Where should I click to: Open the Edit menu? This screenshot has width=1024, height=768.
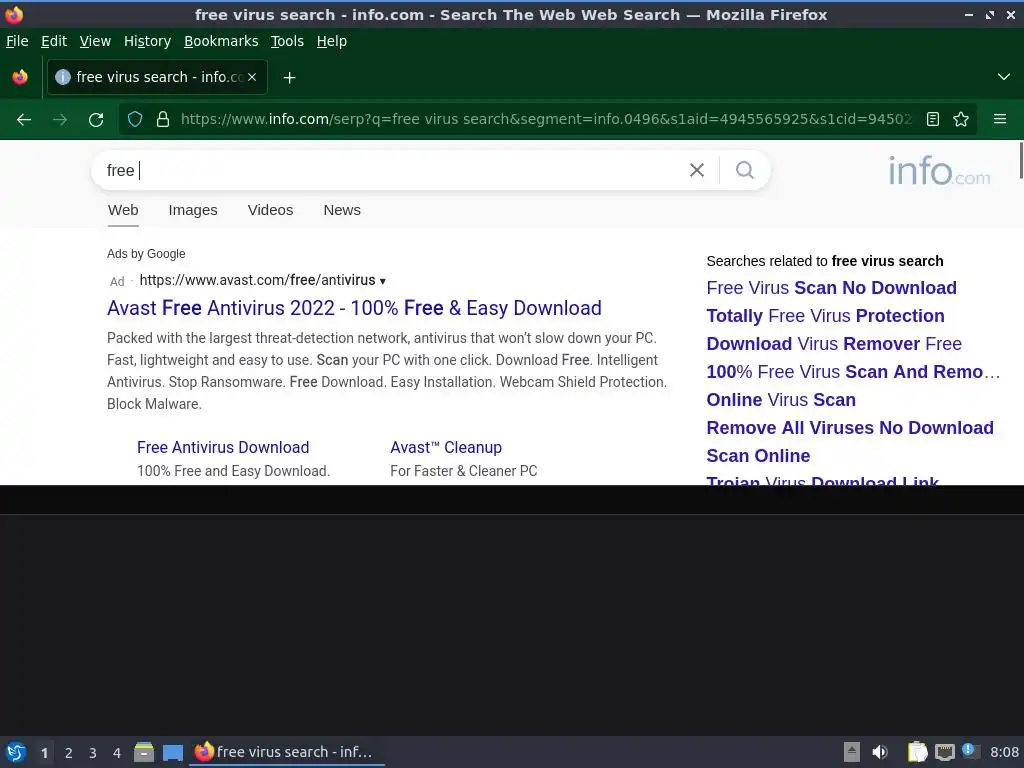coord(54,41)
